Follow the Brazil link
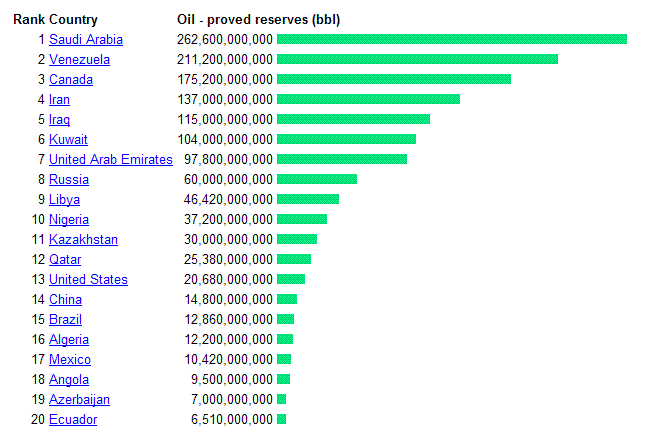 [66, 320]
